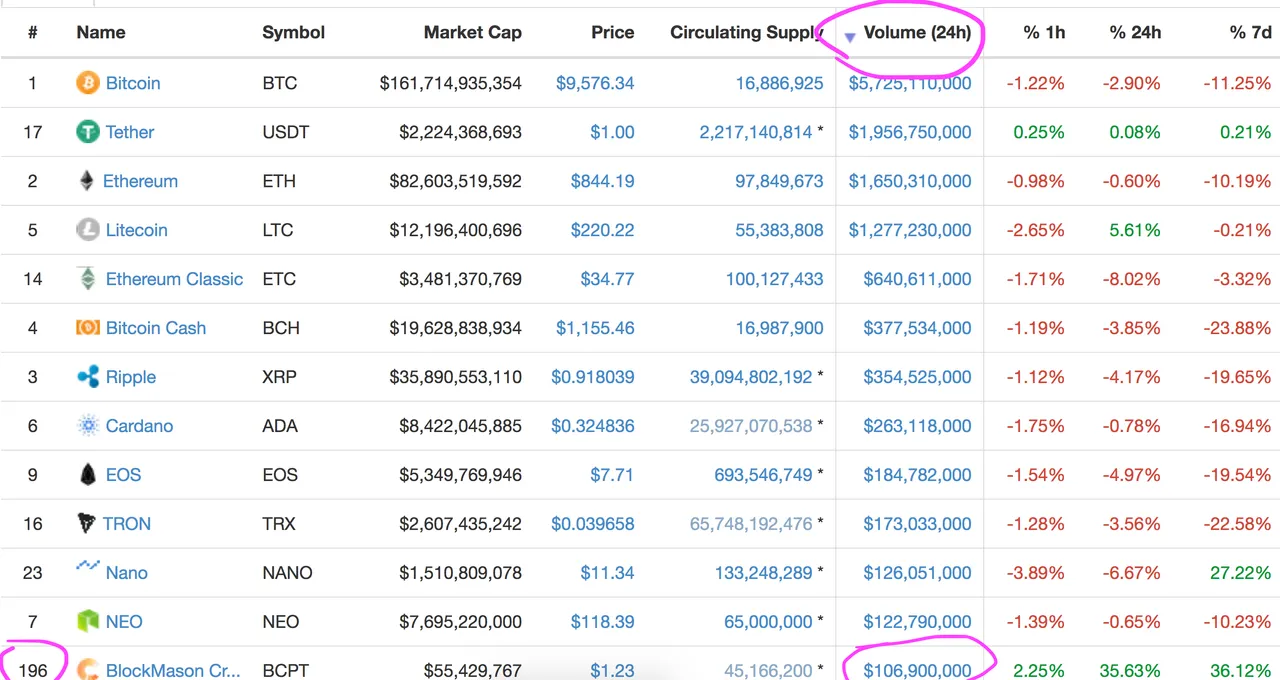1280x680 pixels.
Task: Sort by % 7d column header
Action: tap(1250, 32)
